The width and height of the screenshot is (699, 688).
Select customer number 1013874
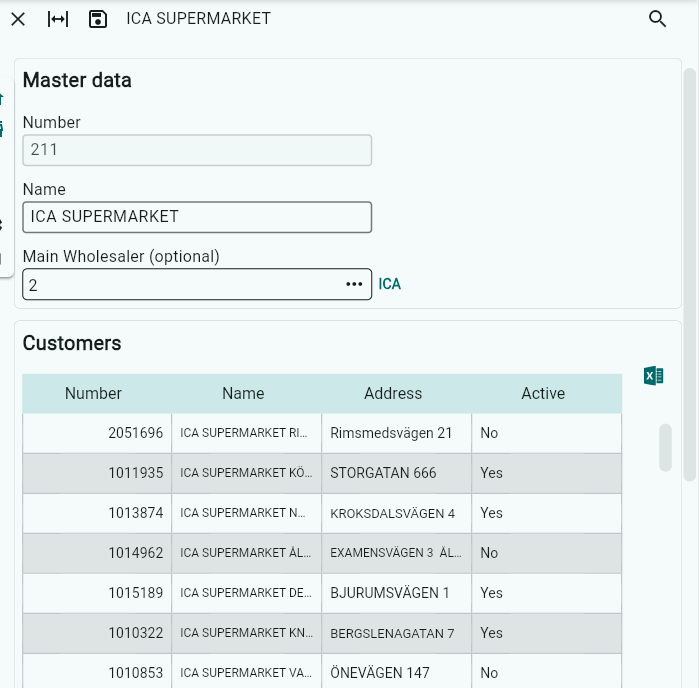pyautogui.click(x=136, y=513)
